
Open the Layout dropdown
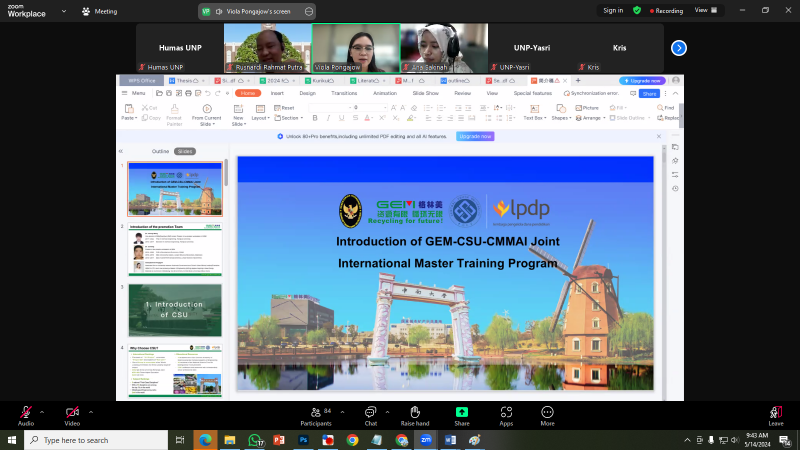(260, 118)
